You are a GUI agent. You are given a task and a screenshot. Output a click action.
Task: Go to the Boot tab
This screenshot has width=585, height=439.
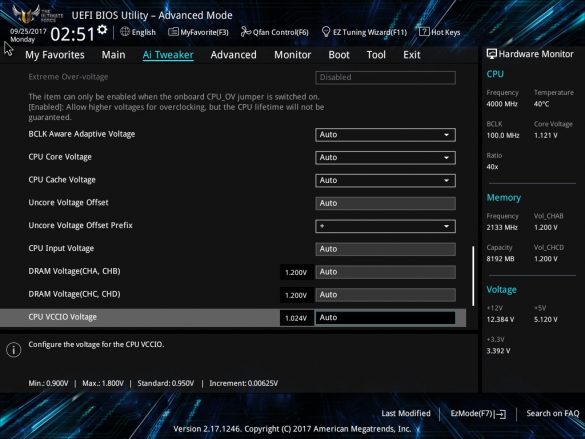339,55
